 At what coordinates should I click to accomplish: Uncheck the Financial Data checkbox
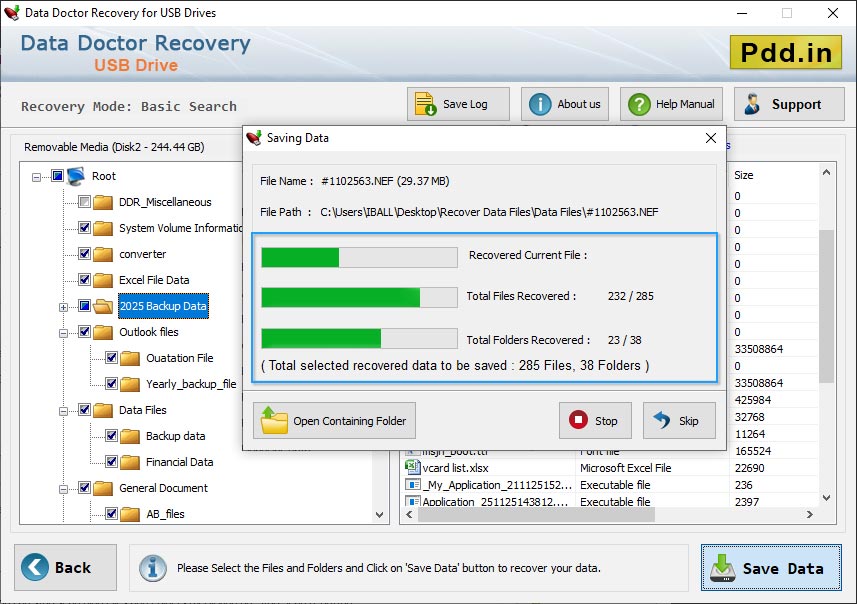pyautogui.click(x=111, y=461)
